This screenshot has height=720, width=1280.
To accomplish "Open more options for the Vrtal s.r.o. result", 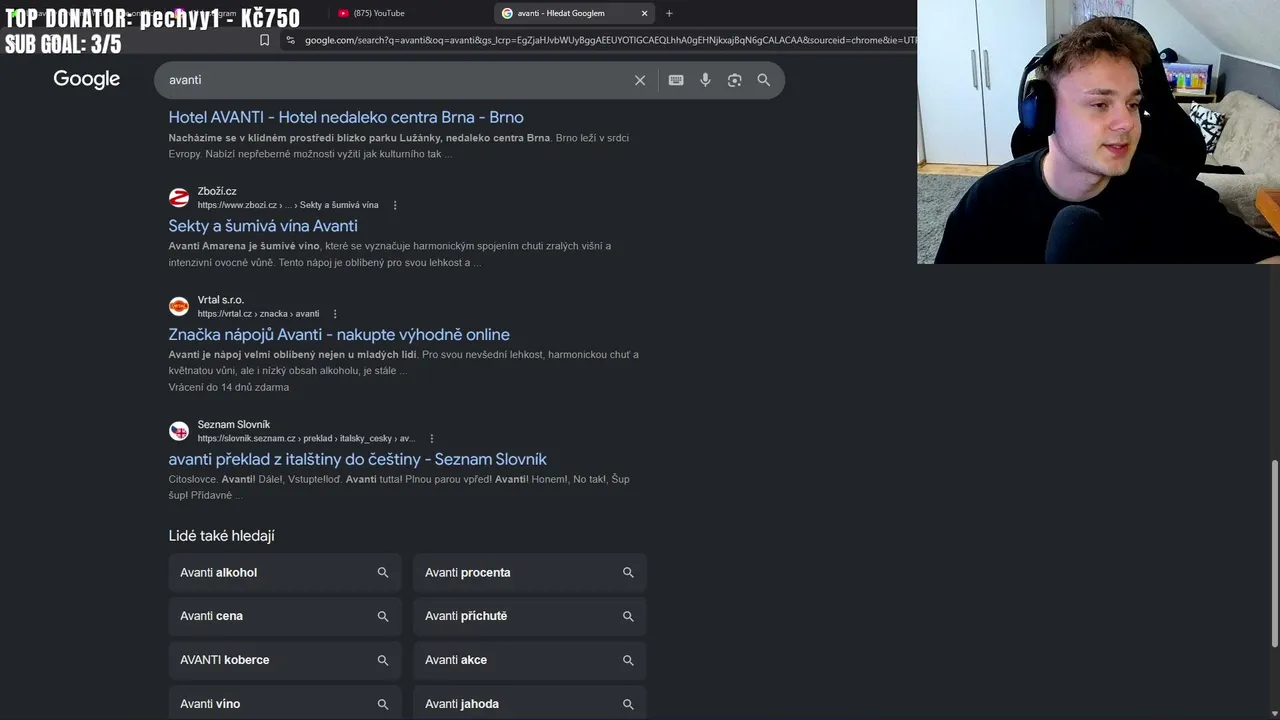I will point(335,314).
